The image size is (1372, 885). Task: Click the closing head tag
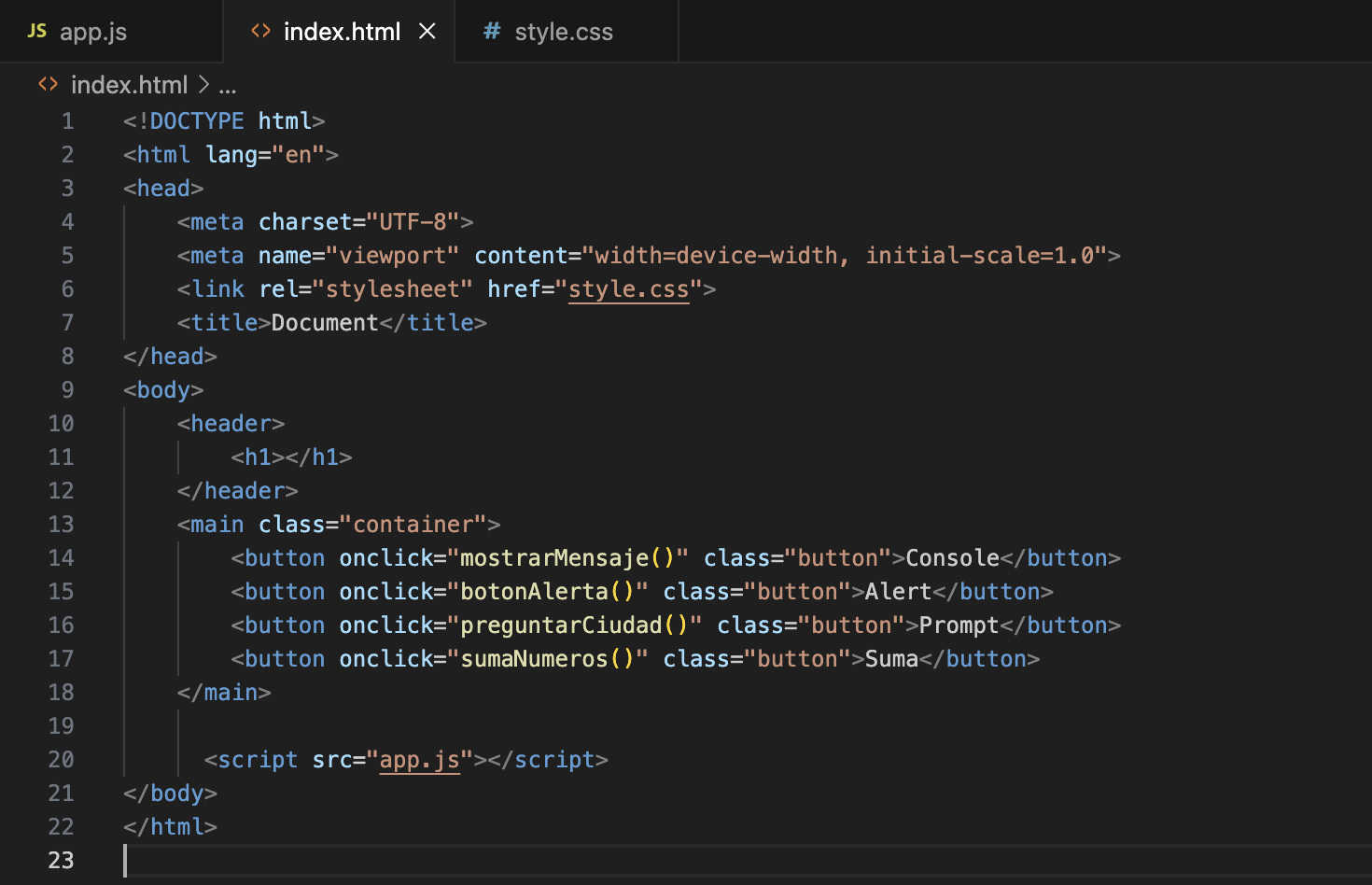pos(170,357)
